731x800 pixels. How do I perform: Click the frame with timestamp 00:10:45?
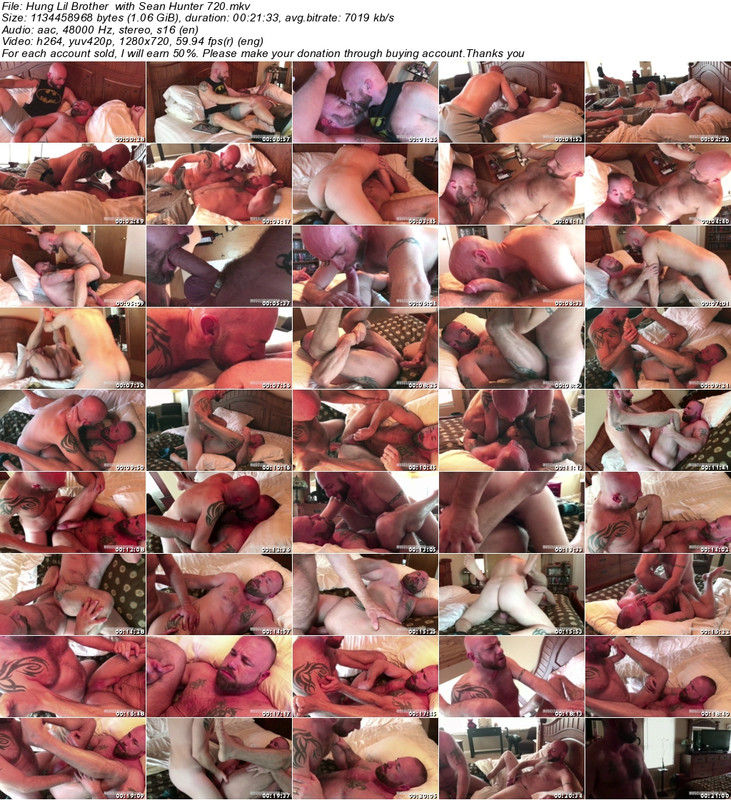click(365, 430)
